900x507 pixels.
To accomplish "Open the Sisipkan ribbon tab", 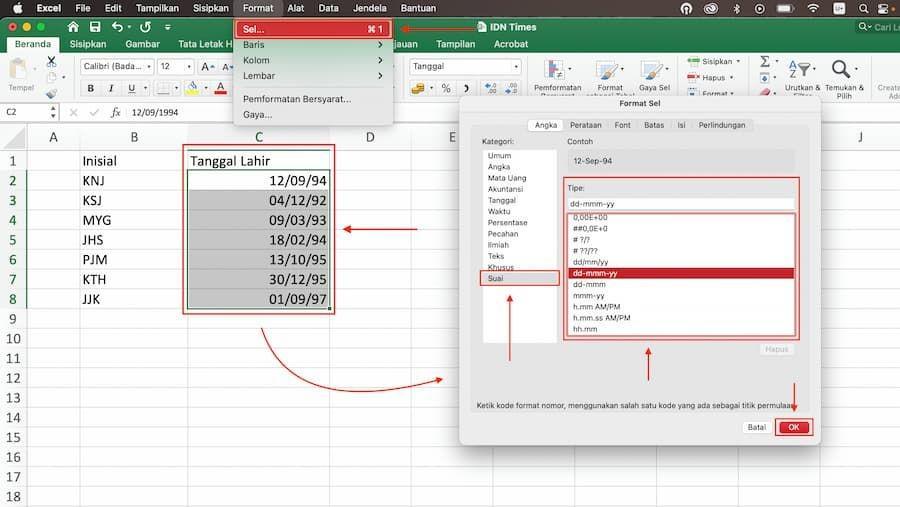I will click(88, 44).
